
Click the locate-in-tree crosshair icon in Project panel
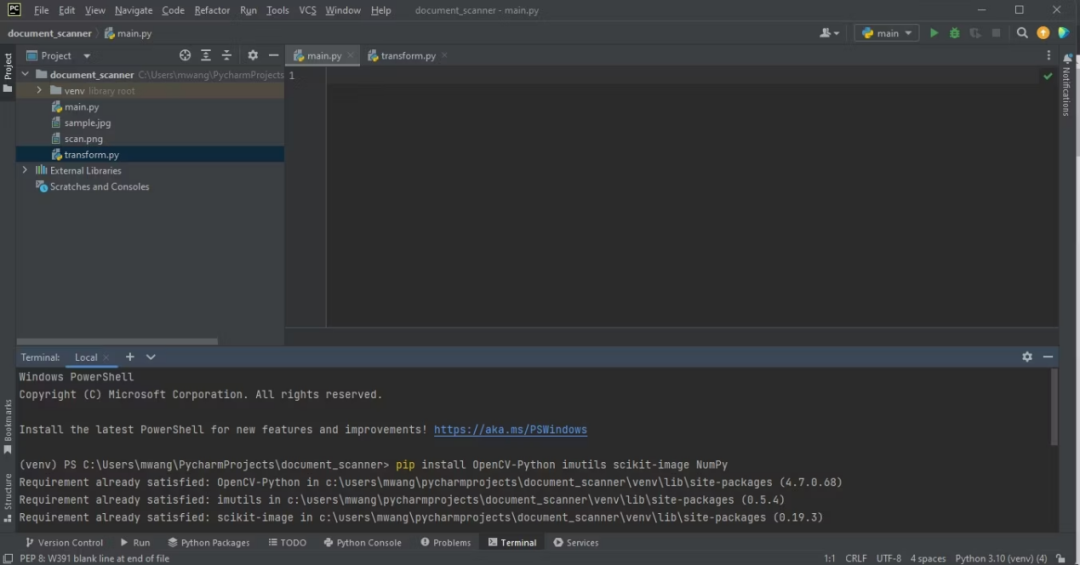coord(185,56)
